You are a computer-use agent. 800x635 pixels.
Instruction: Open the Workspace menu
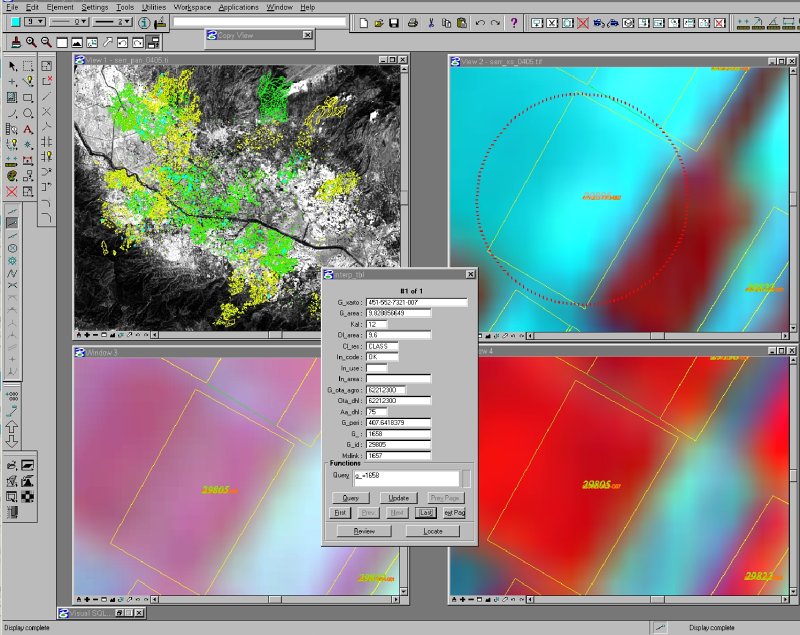coord(192,7)
